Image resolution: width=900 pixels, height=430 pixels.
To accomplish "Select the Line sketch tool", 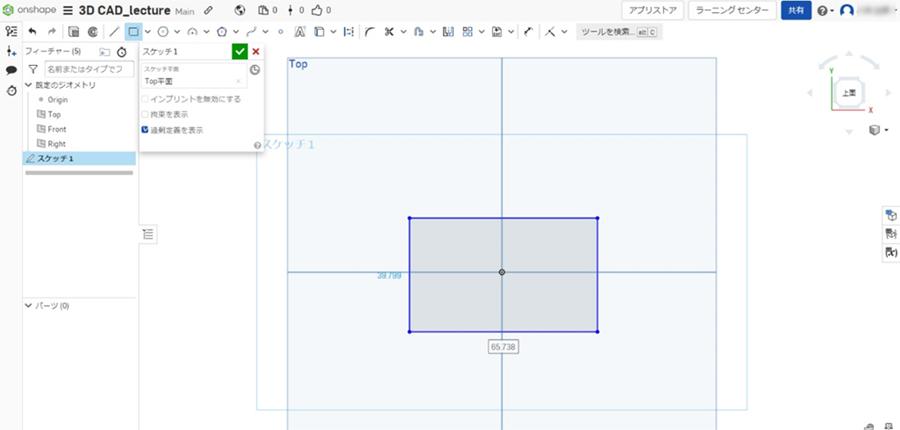I will pos(113,32).
